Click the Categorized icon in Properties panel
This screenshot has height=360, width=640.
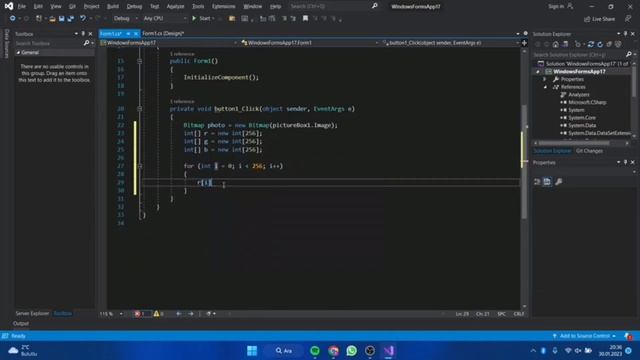click(x=537, y=182)
